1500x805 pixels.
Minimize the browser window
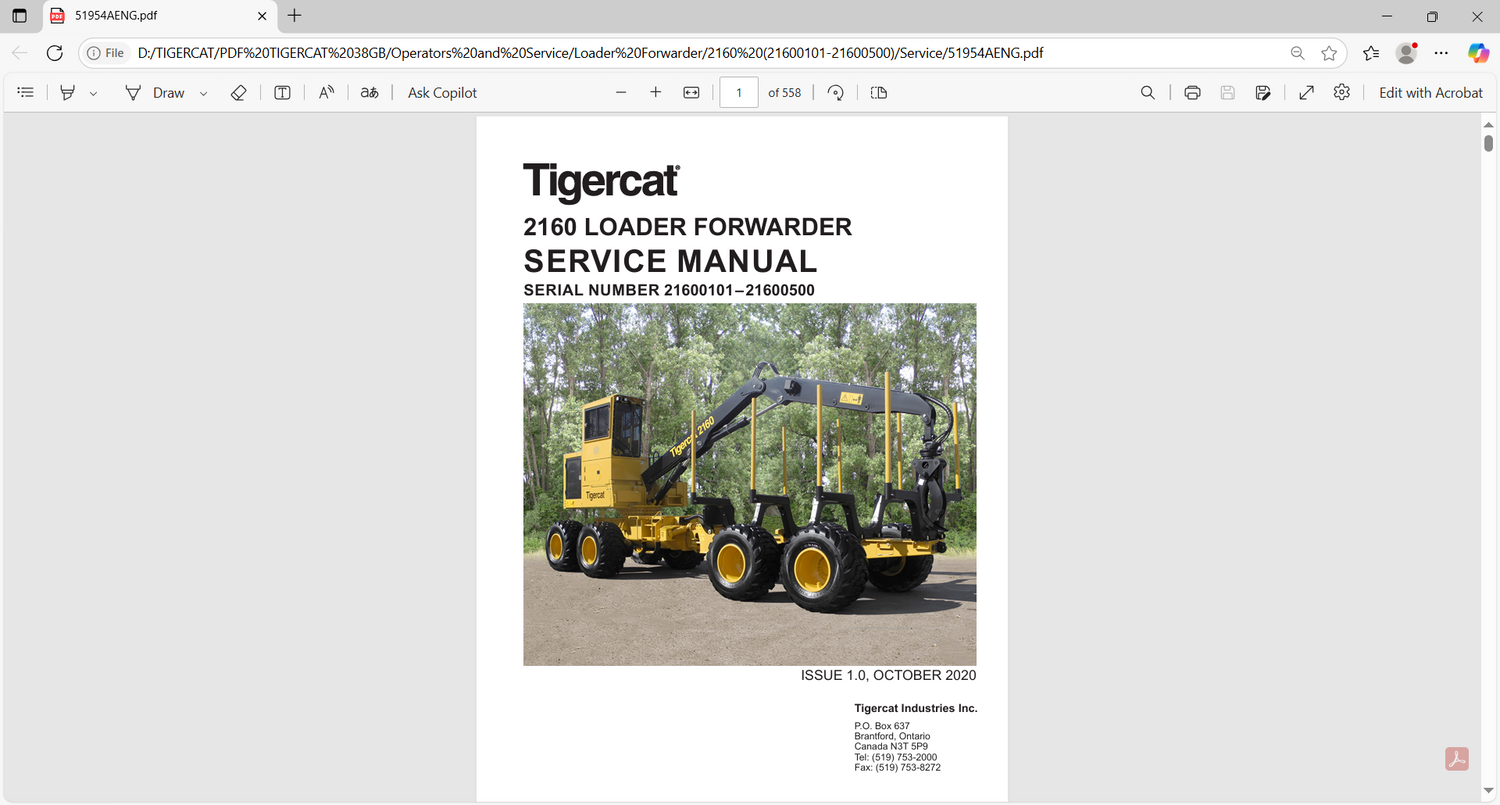[x=1386, y=16]
